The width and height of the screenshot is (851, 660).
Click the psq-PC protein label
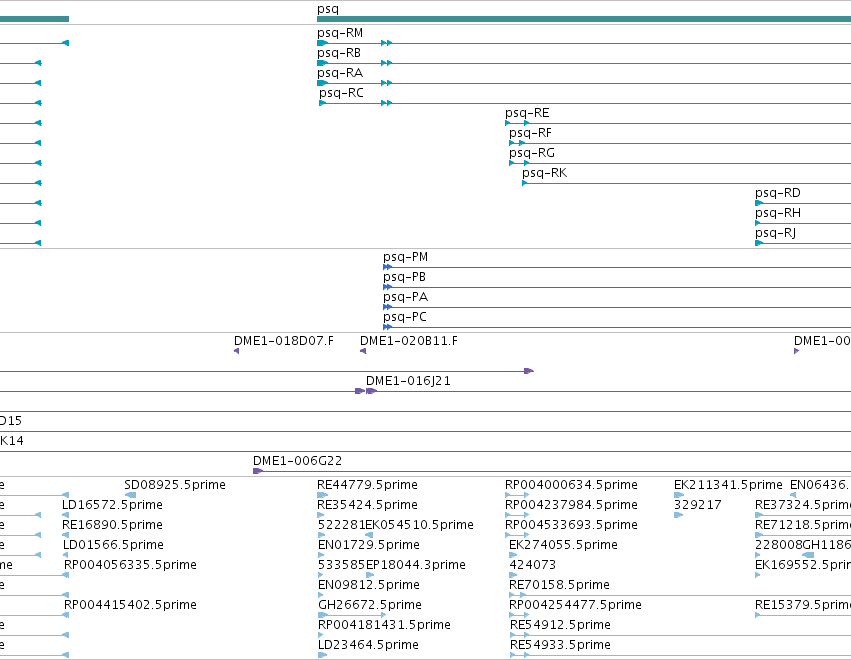pos(405,318)
